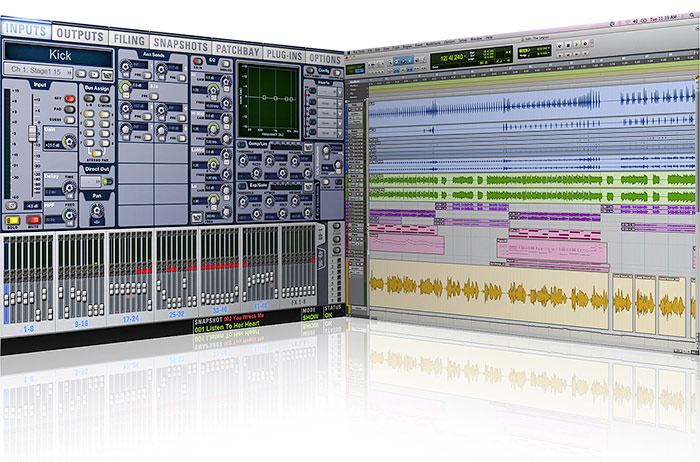700x462 pixels.
Task: Open the Ch 1: Stage1 15 input selector
Action: pos(38,71)
